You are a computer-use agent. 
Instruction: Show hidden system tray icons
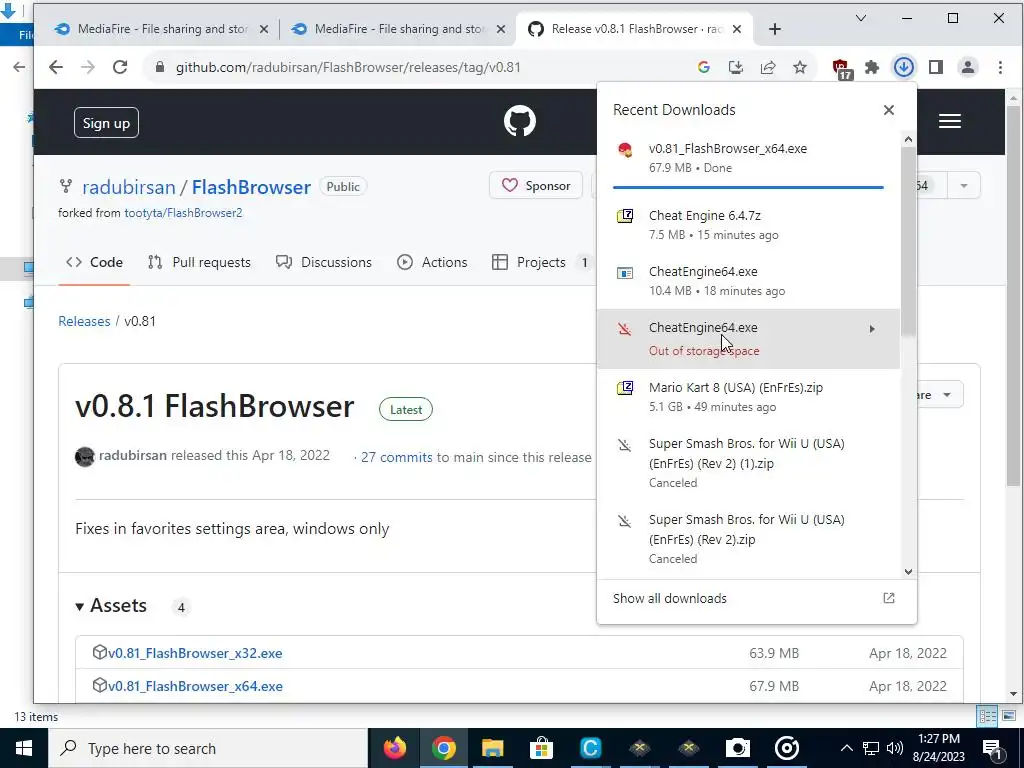pyautogui.click(x=846, y=748)
